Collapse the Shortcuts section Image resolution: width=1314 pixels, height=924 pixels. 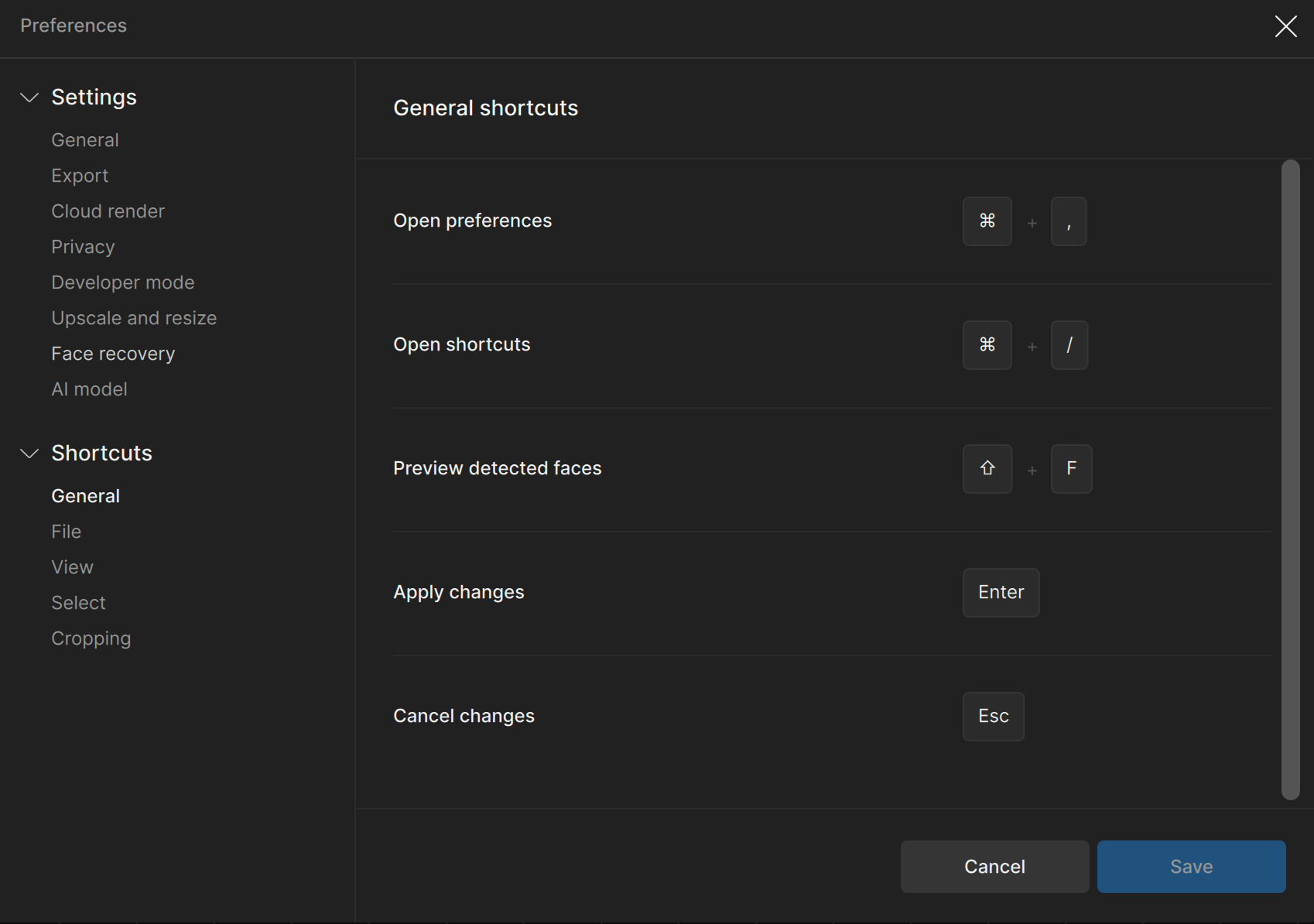pyautogui.click(x=29, y=453)
